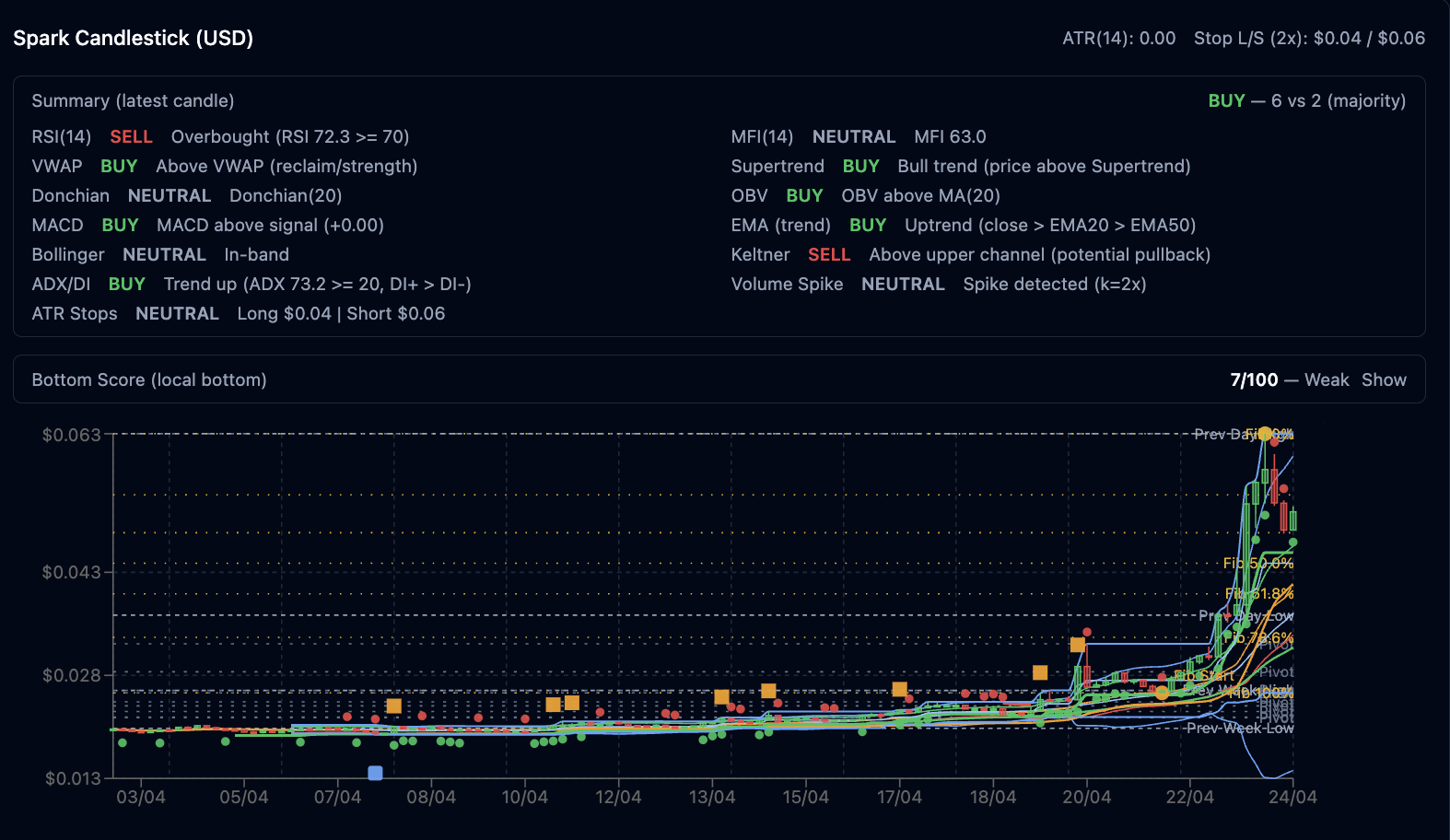Click the $0.043 price axis label
The image size is (1450, 840).
click(71, 572)
